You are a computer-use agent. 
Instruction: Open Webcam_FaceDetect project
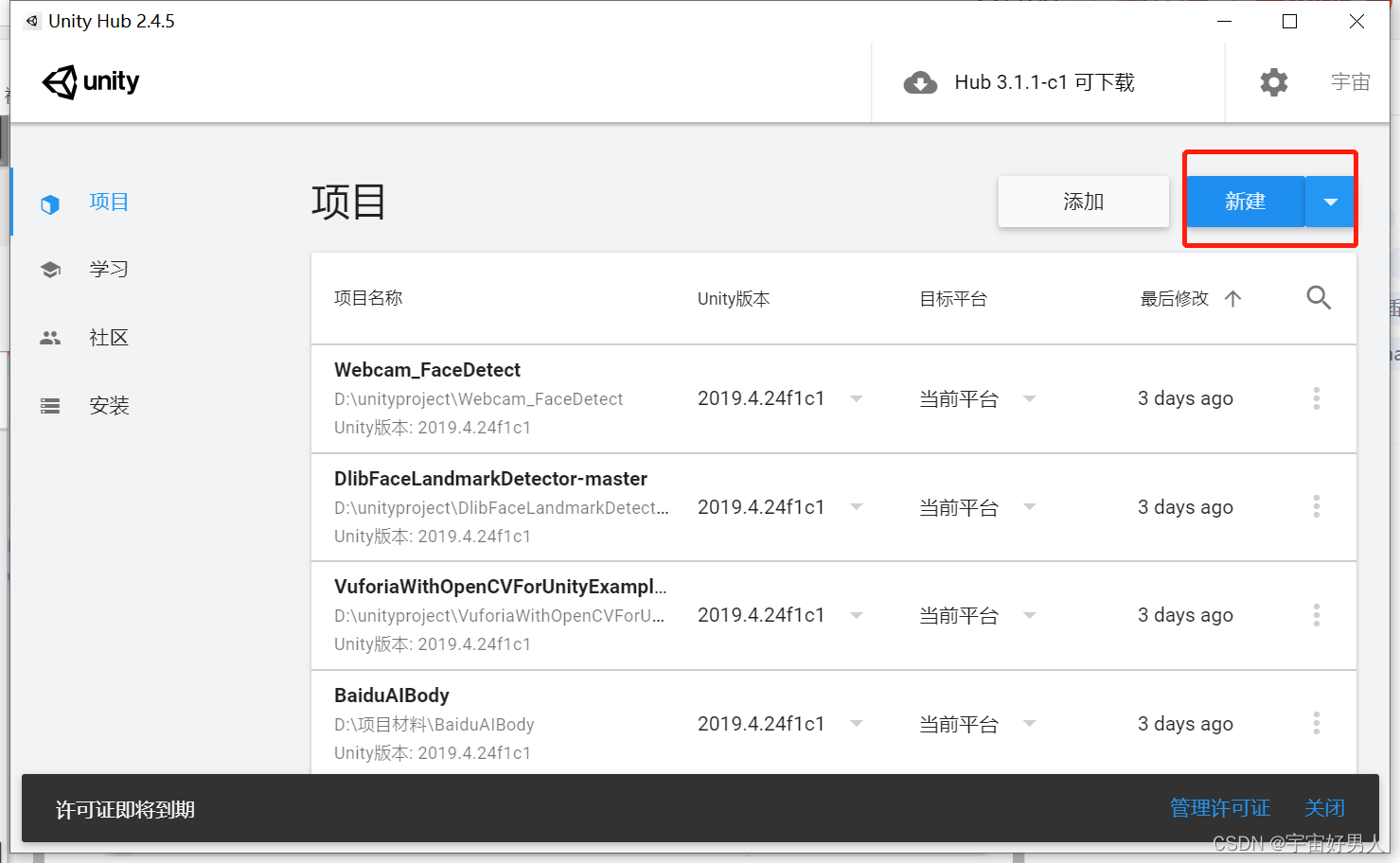tap(427, 370)
